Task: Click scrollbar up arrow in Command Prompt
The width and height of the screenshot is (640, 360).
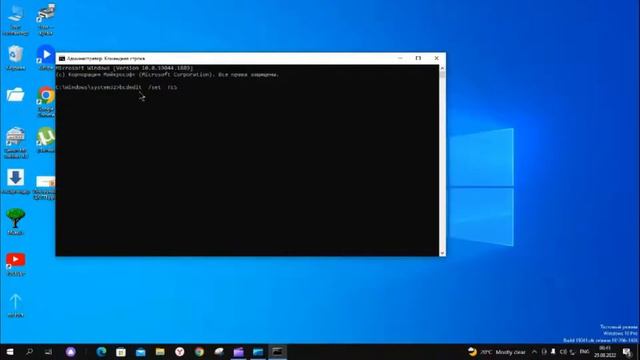Action: [442, 68]
